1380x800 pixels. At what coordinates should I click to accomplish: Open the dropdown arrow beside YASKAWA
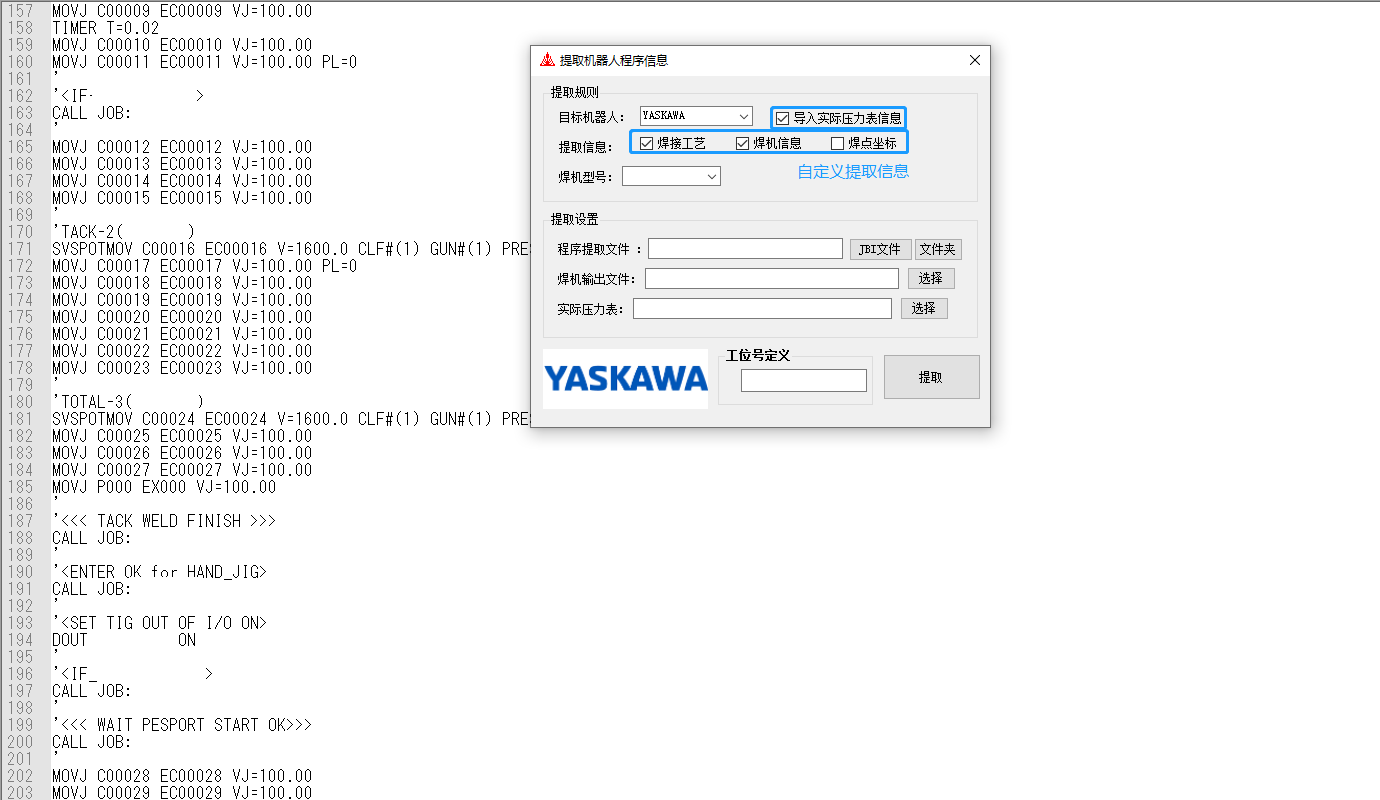[743, 116]
